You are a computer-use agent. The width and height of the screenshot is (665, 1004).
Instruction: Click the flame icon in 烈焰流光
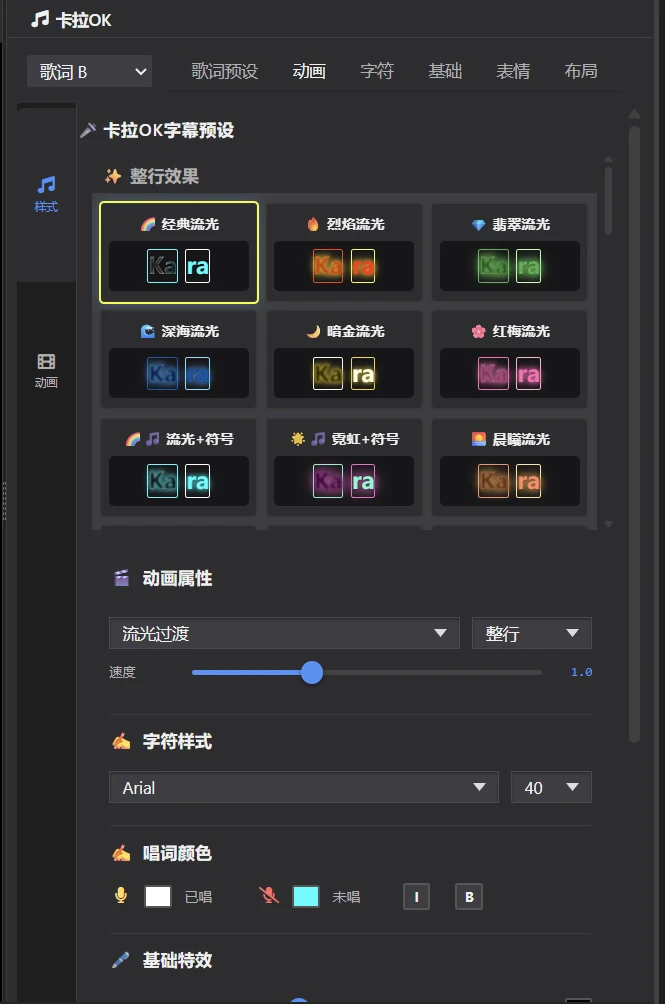pos(313,224)
